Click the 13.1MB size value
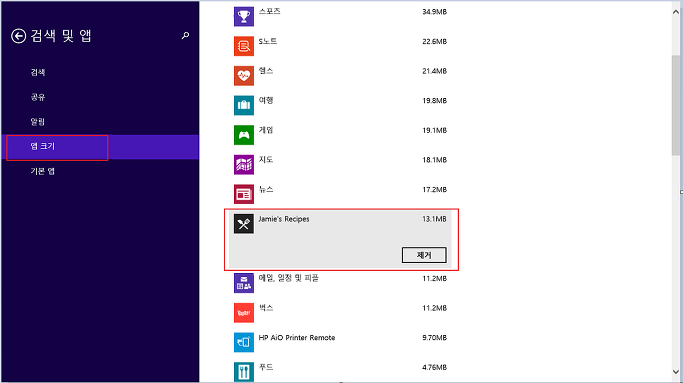683x383 pixels. tap(434, 219)
